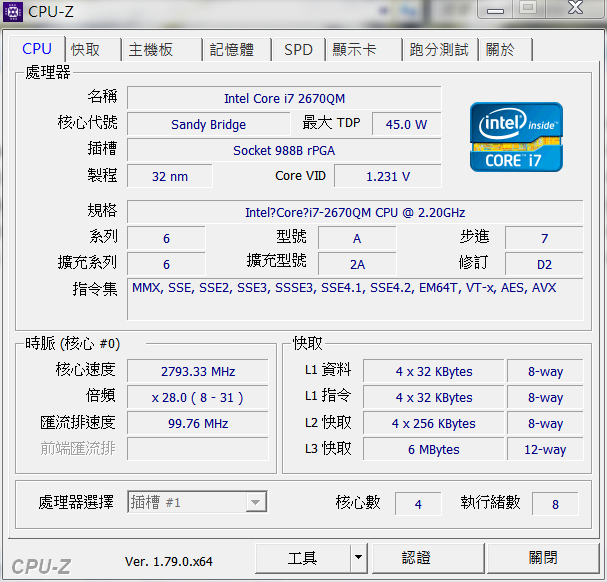The height and width of the screenshot is (582, 607).
Task: Click the revision value D2
Action: point(544,264)
